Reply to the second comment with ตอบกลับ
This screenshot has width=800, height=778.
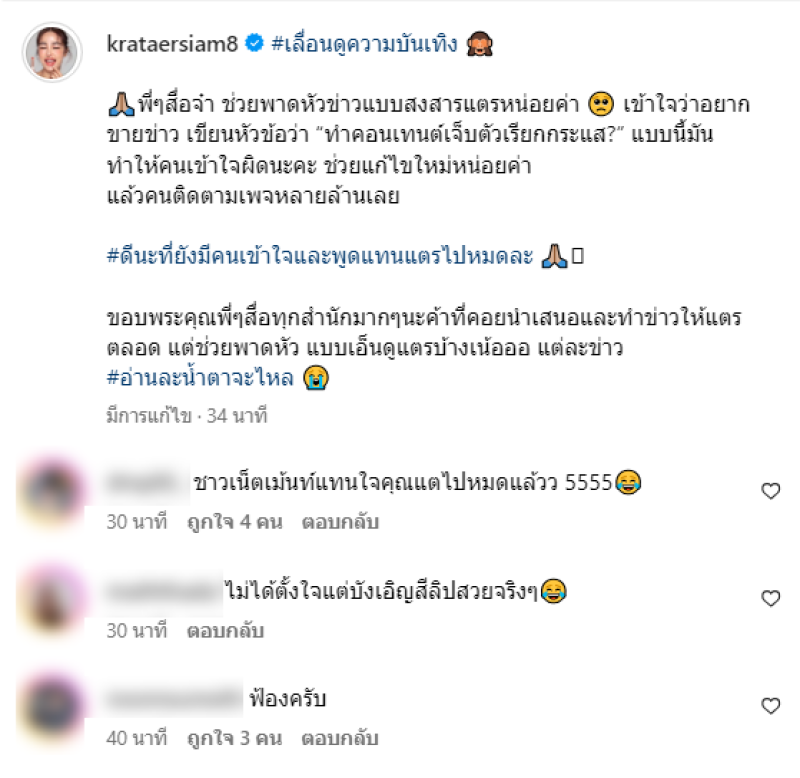(225, 631)
